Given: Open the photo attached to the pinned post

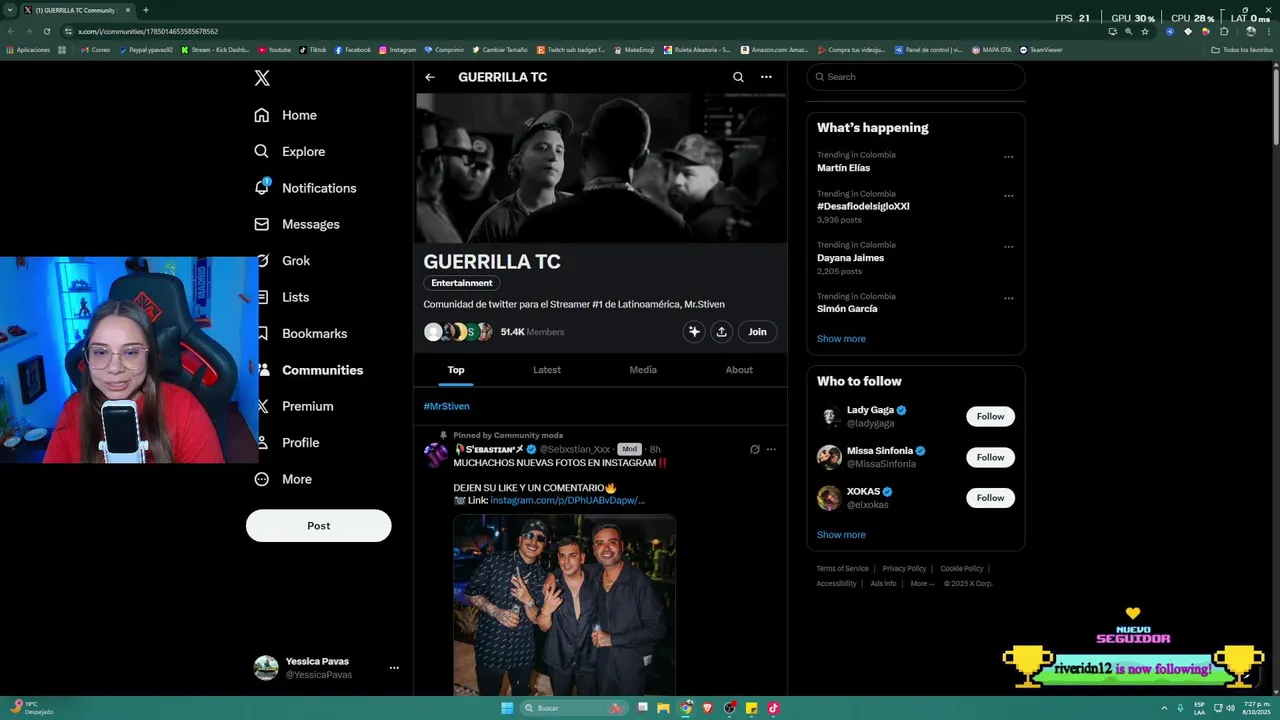Looking at the screenshot, I should click(565, 605).
